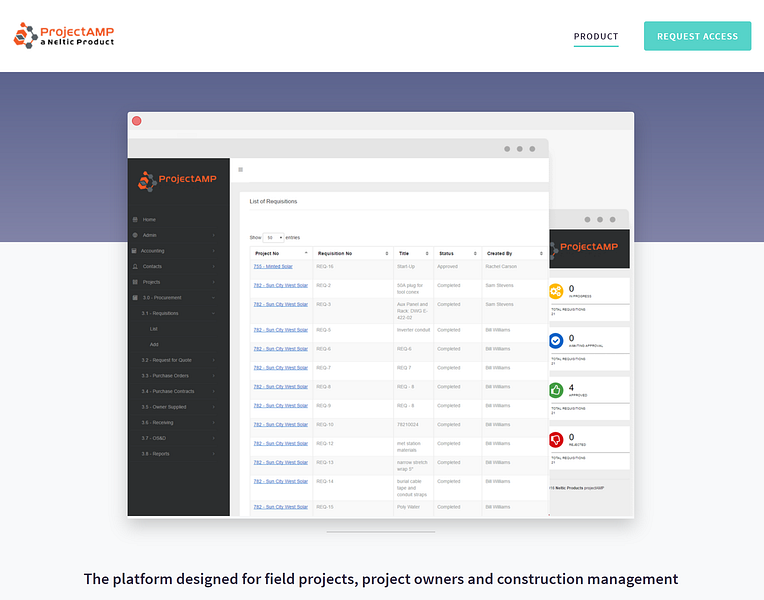Screen dimensions: 764x600
Task: Click the Projects icon in the sidebar
Action: click(135, 282)
